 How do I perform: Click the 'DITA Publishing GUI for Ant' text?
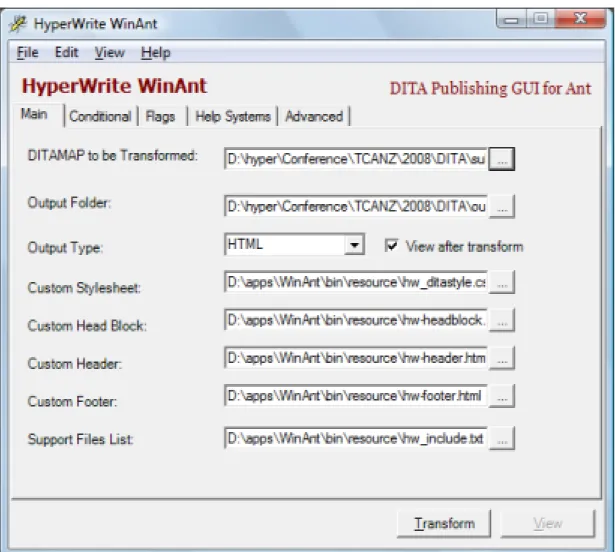click(x=490, y=88)
